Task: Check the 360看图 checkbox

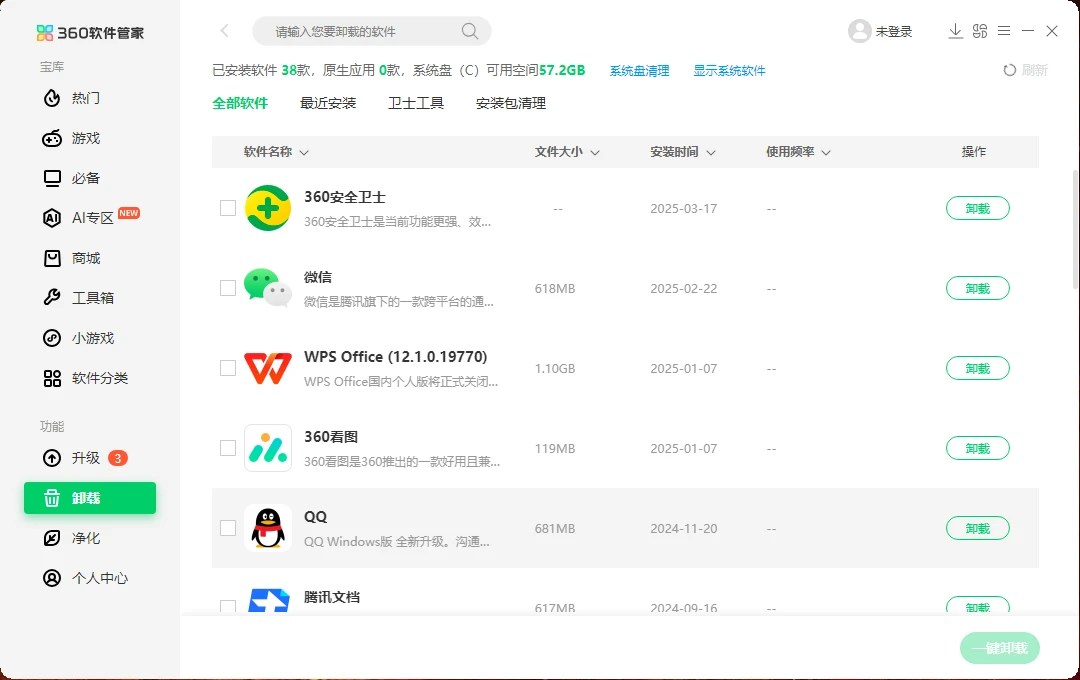Action: 228,448
